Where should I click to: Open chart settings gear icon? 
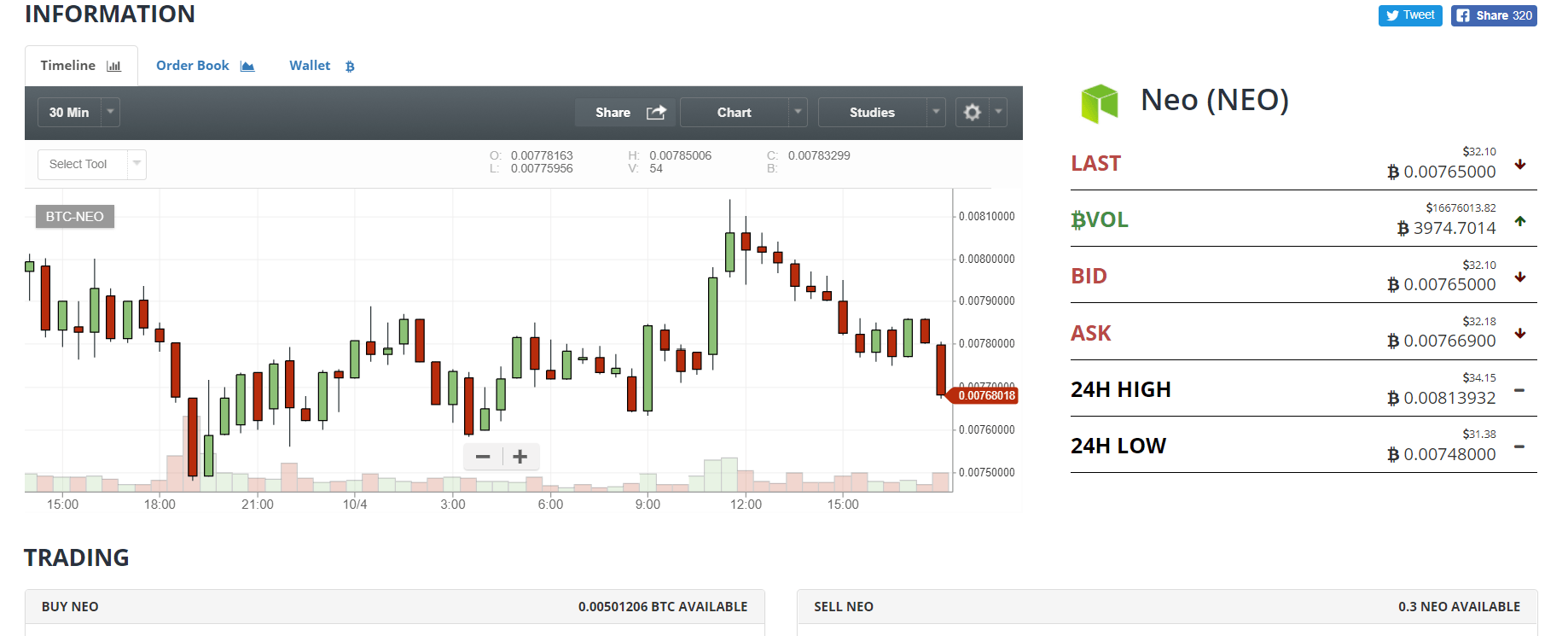973,112
